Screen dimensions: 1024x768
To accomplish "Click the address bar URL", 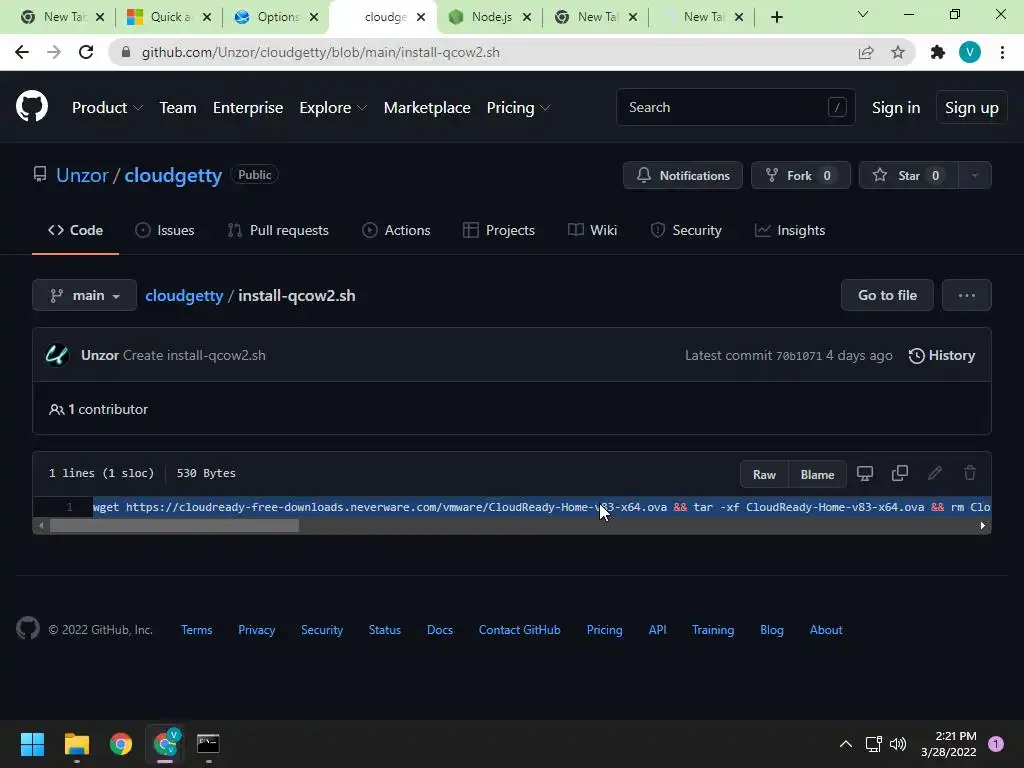I will pyautogui.click(x=321, y=52).
